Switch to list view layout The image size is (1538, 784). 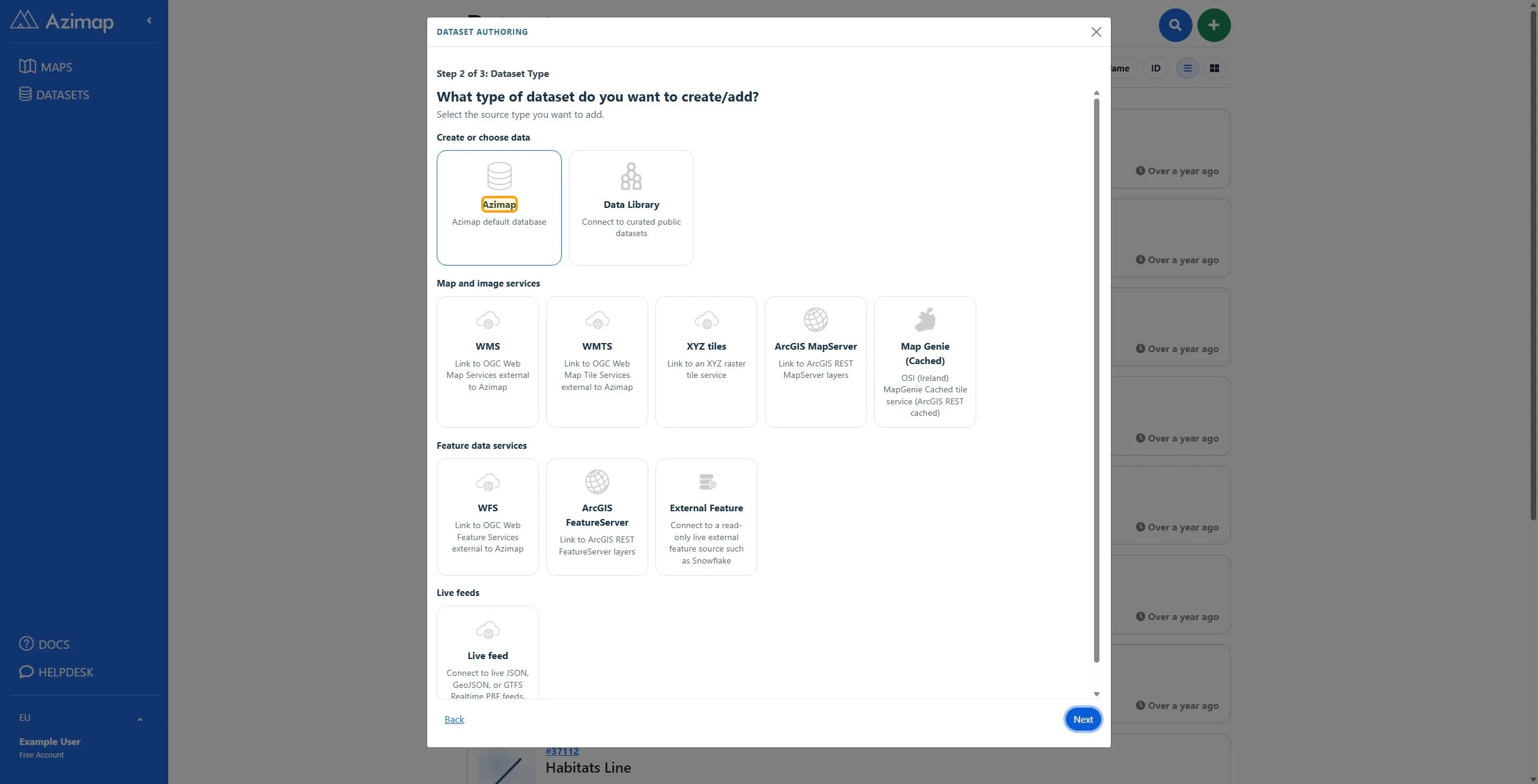(x=1188, y=68)
